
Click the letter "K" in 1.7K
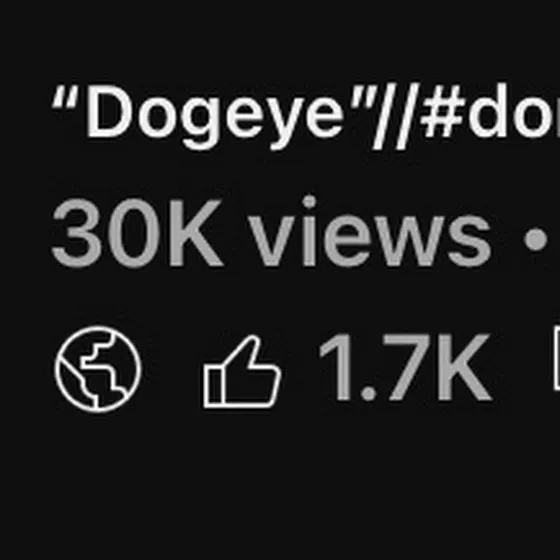click(x=465, y=368)
